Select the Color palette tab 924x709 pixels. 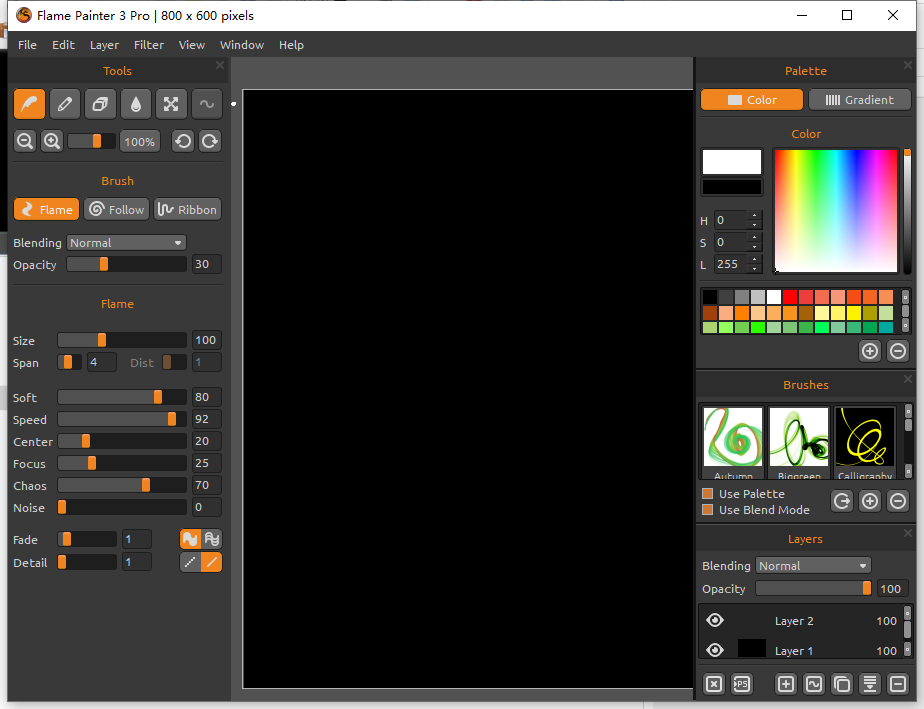[x=752, y=100]
